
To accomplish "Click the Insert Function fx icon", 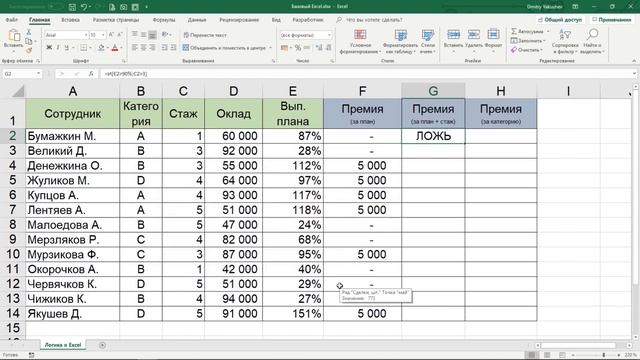I will [91, 74].
